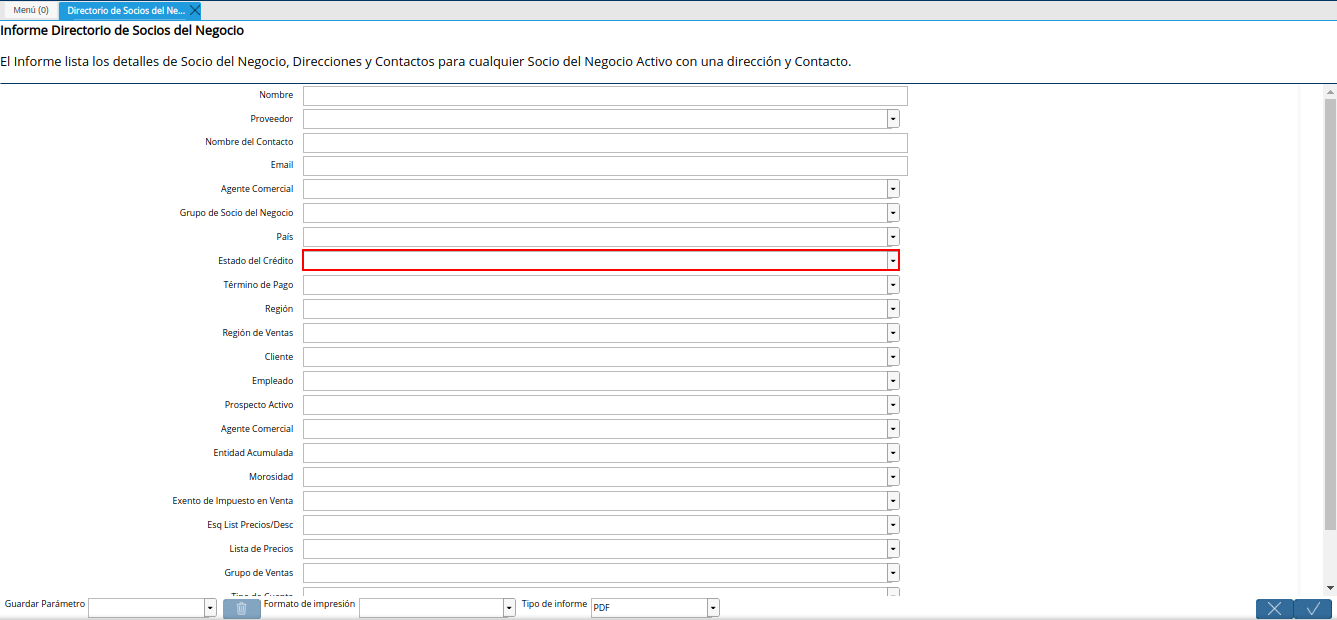Open the first Agente Comercial dropdown

pyautogui.click(x=893, y=189)
